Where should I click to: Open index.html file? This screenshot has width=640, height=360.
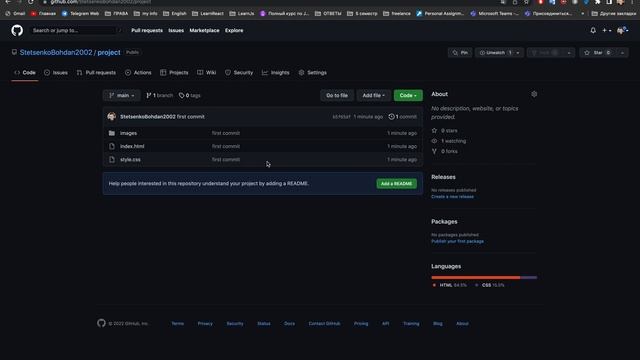coord(132,146)
